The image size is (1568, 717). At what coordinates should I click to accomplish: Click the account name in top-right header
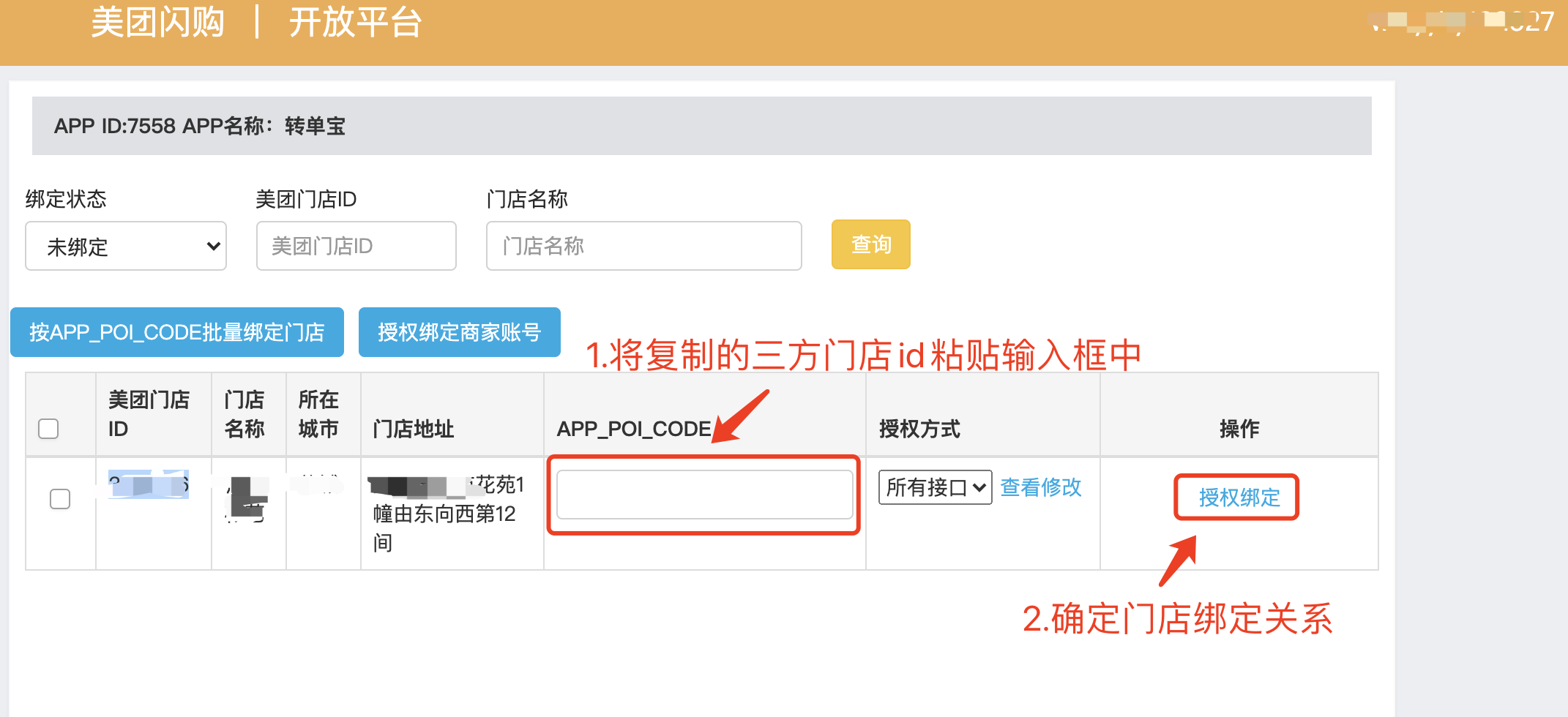coord(1460,22)
